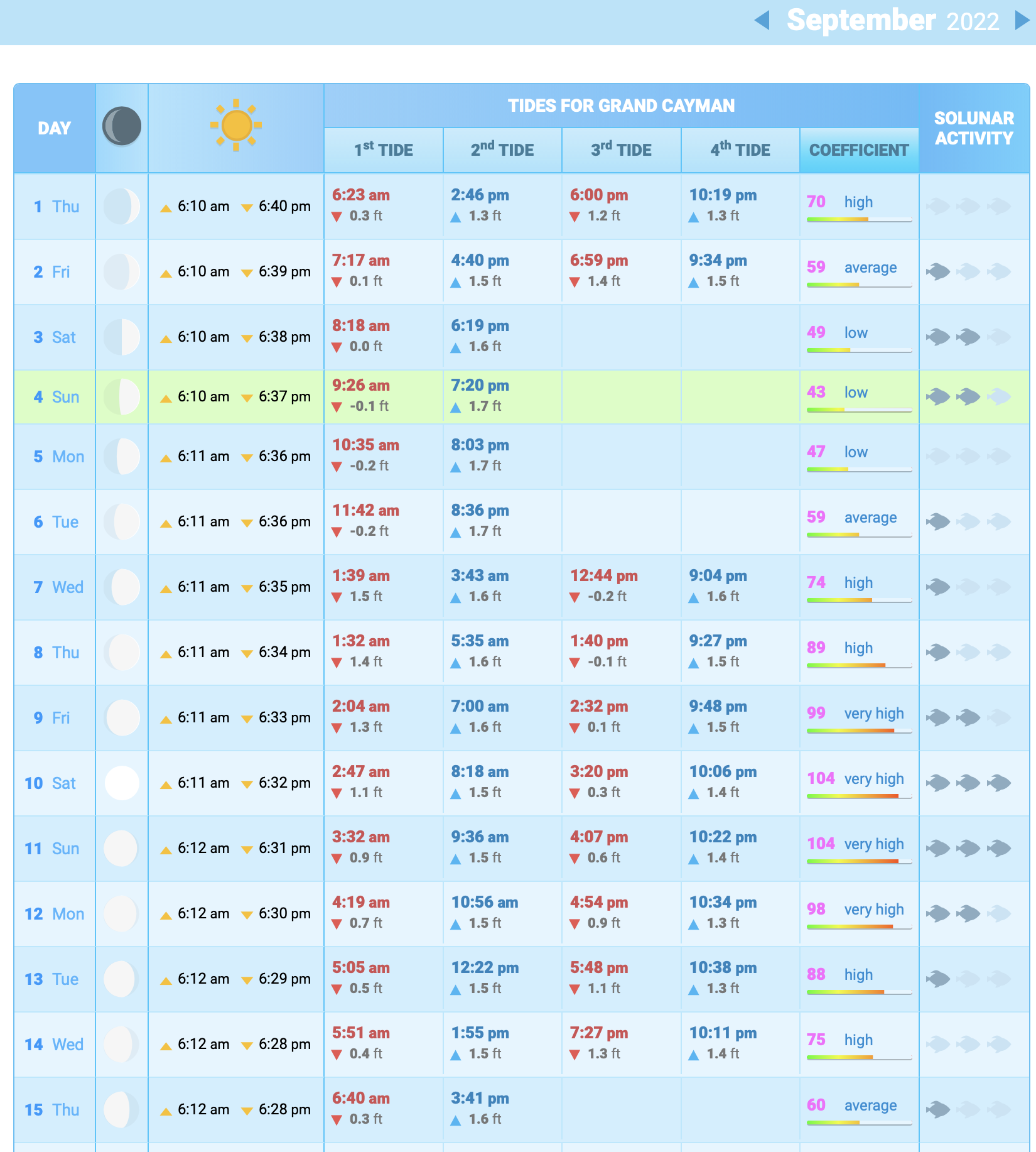Open day 10 Sat row link
Screen dimensions: 1036x1152
pos(50,783)
